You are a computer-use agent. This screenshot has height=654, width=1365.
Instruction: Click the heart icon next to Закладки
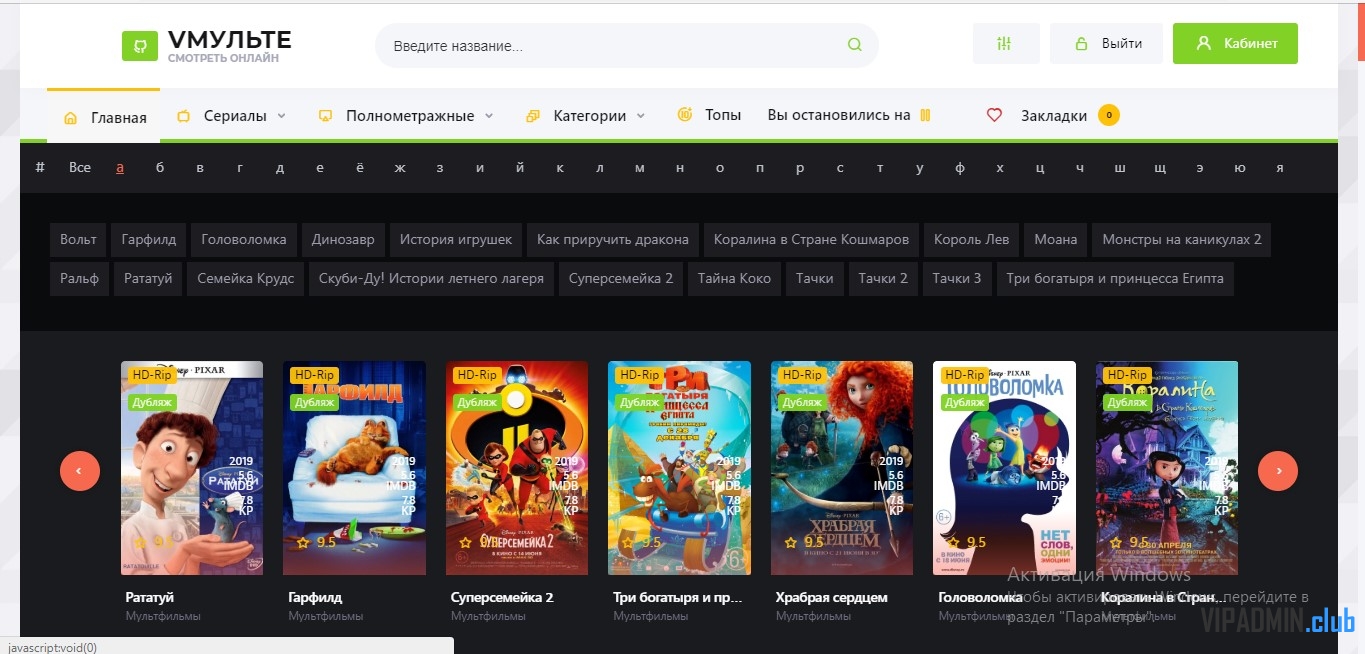tap(994, 115)
